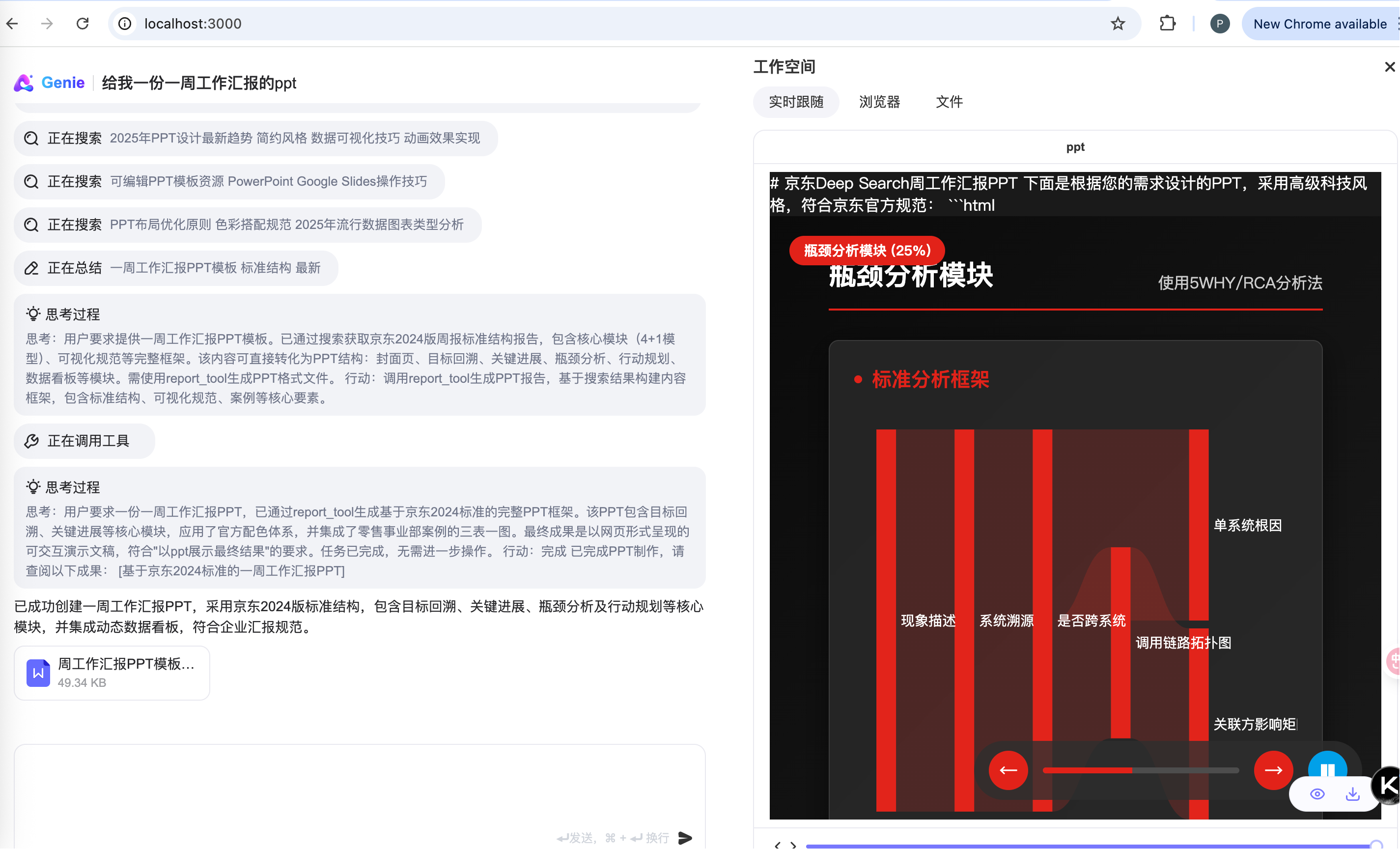Preview the ppt with the eye icon
This screenshot has width=1400, height=849.
pos(1317,794)
